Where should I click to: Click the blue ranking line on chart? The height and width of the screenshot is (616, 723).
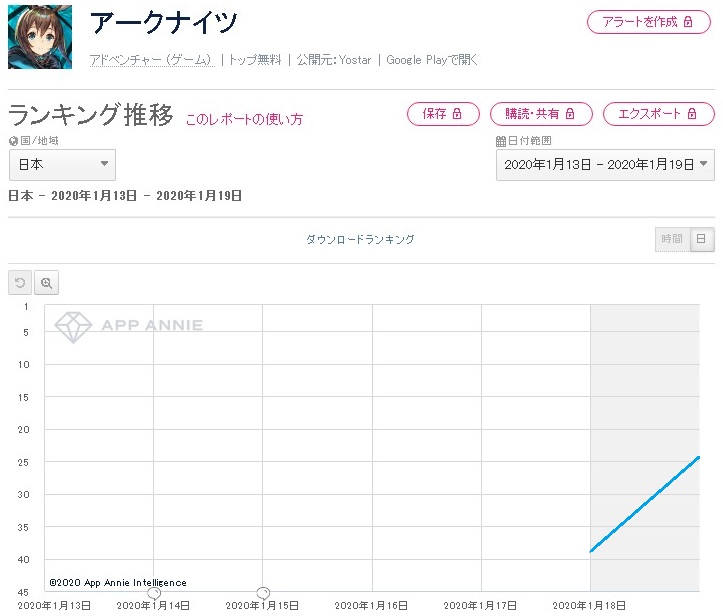(x=645, y=504)
